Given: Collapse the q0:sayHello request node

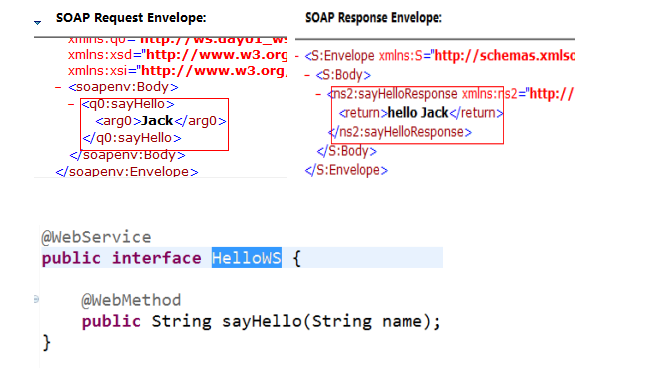Looking at the screenshot, I should pyautogui.click(x=71, y=104).
